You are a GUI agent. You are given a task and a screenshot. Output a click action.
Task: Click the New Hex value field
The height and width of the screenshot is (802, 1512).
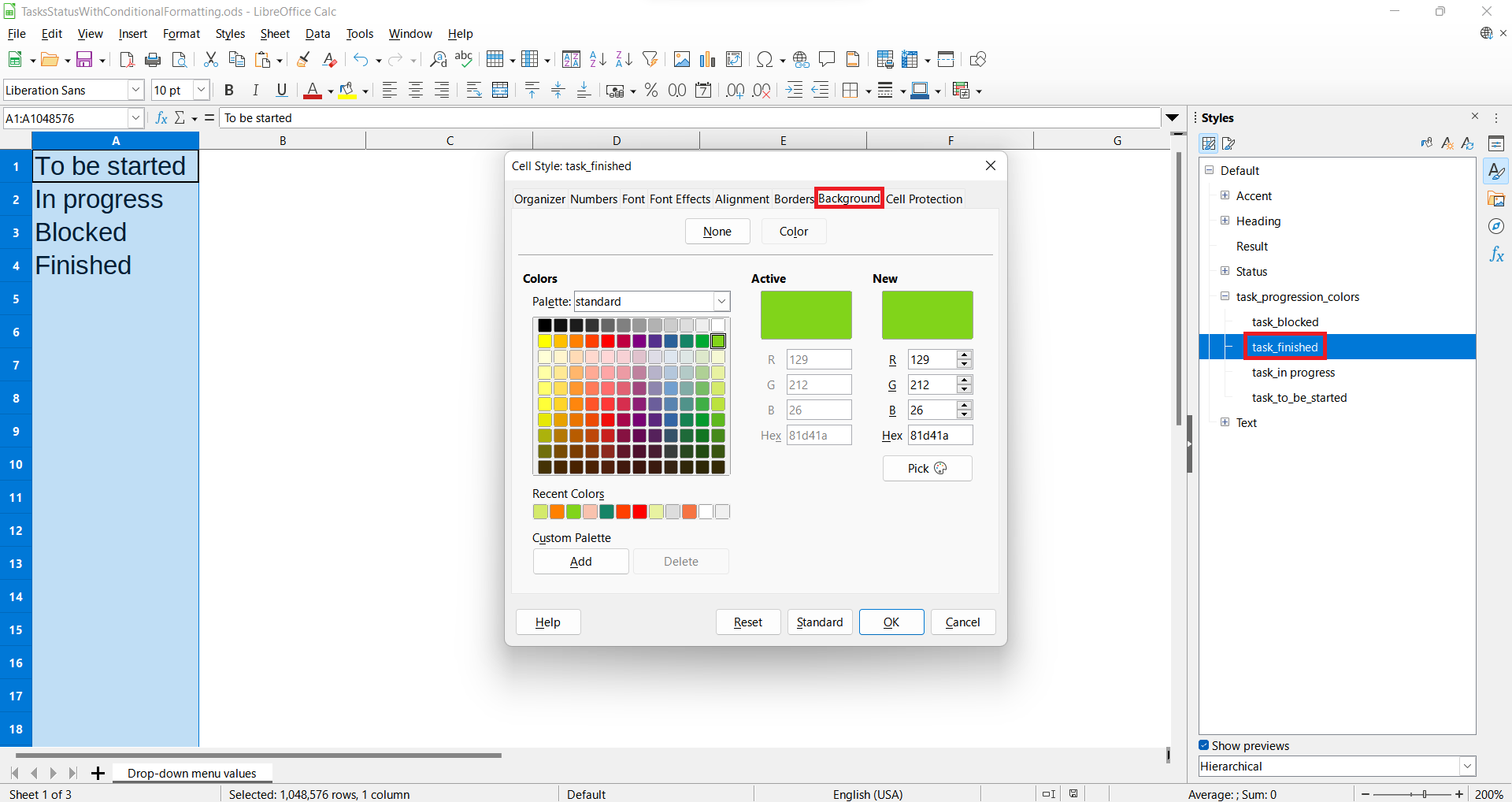(939, 435)
